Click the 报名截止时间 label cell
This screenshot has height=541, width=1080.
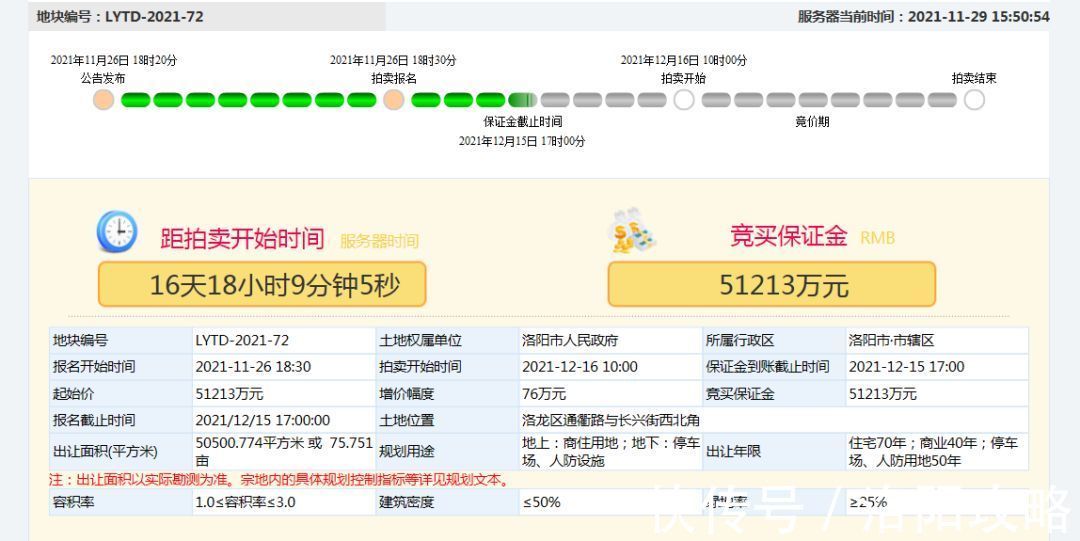[x=121, y=420]
